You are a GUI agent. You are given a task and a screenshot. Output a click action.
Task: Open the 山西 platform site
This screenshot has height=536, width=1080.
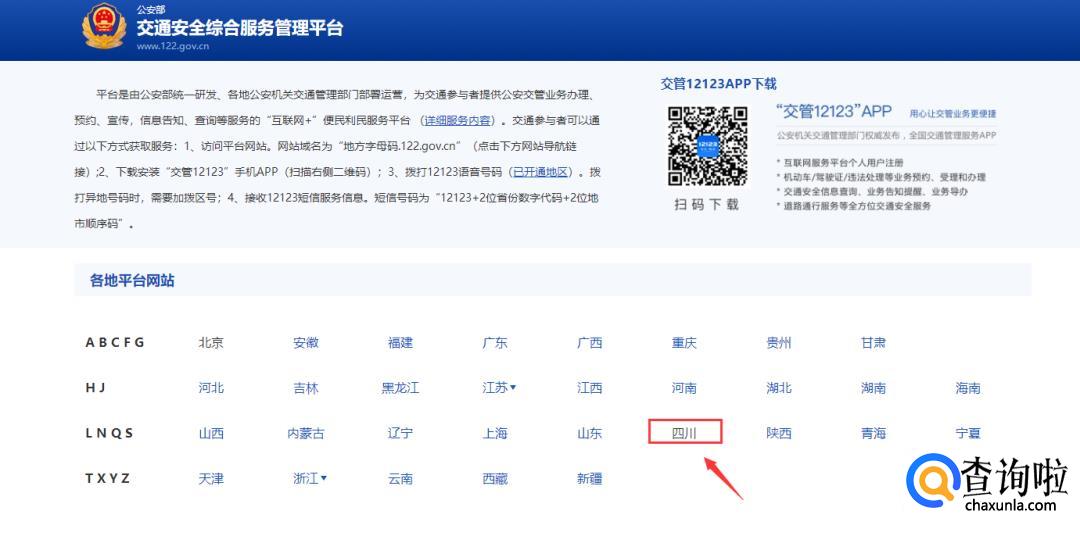click(211, 433)
